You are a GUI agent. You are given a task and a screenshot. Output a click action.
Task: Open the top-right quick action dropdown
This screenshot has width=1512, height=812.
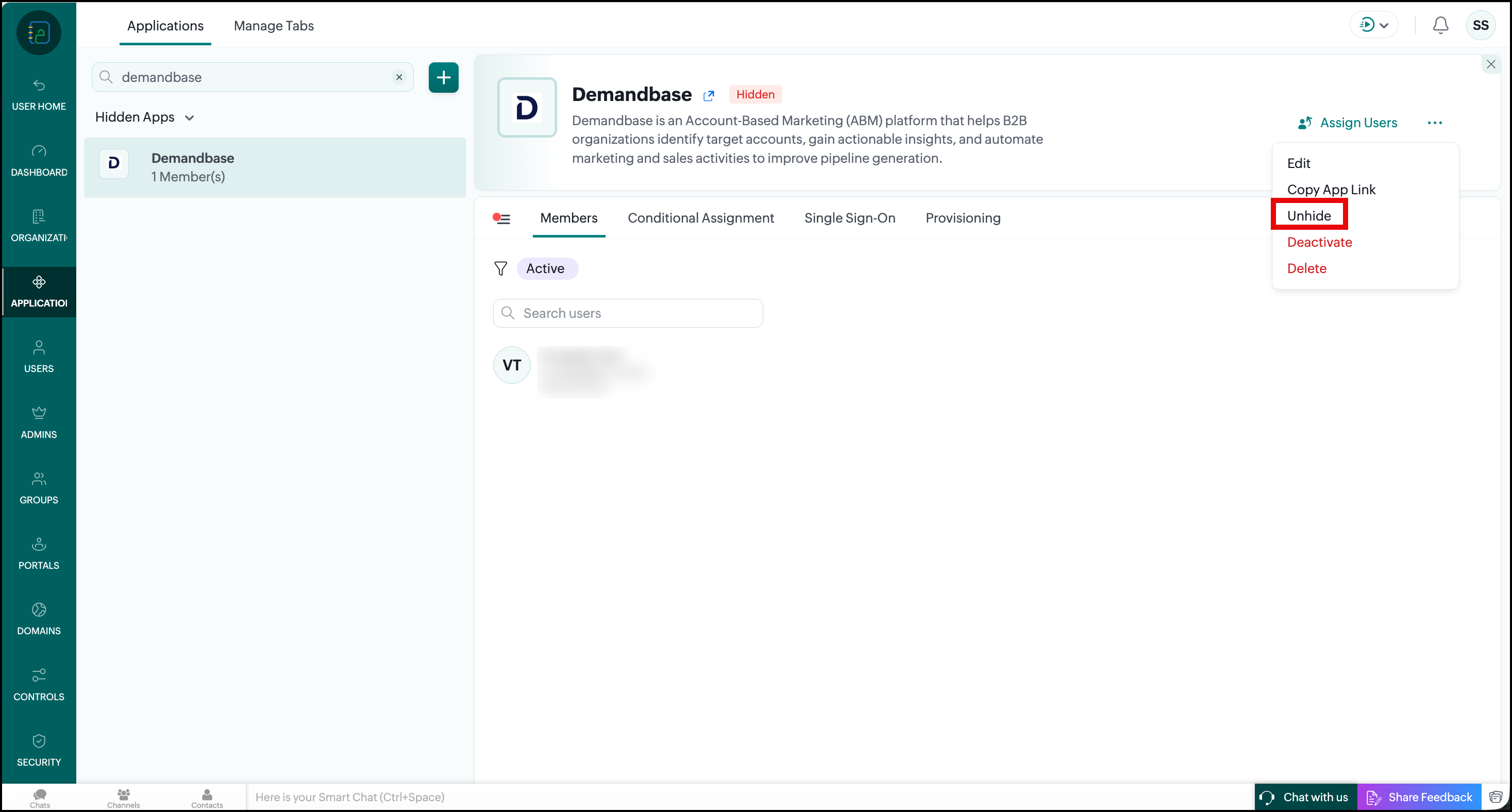click(x=1374, y=25)
